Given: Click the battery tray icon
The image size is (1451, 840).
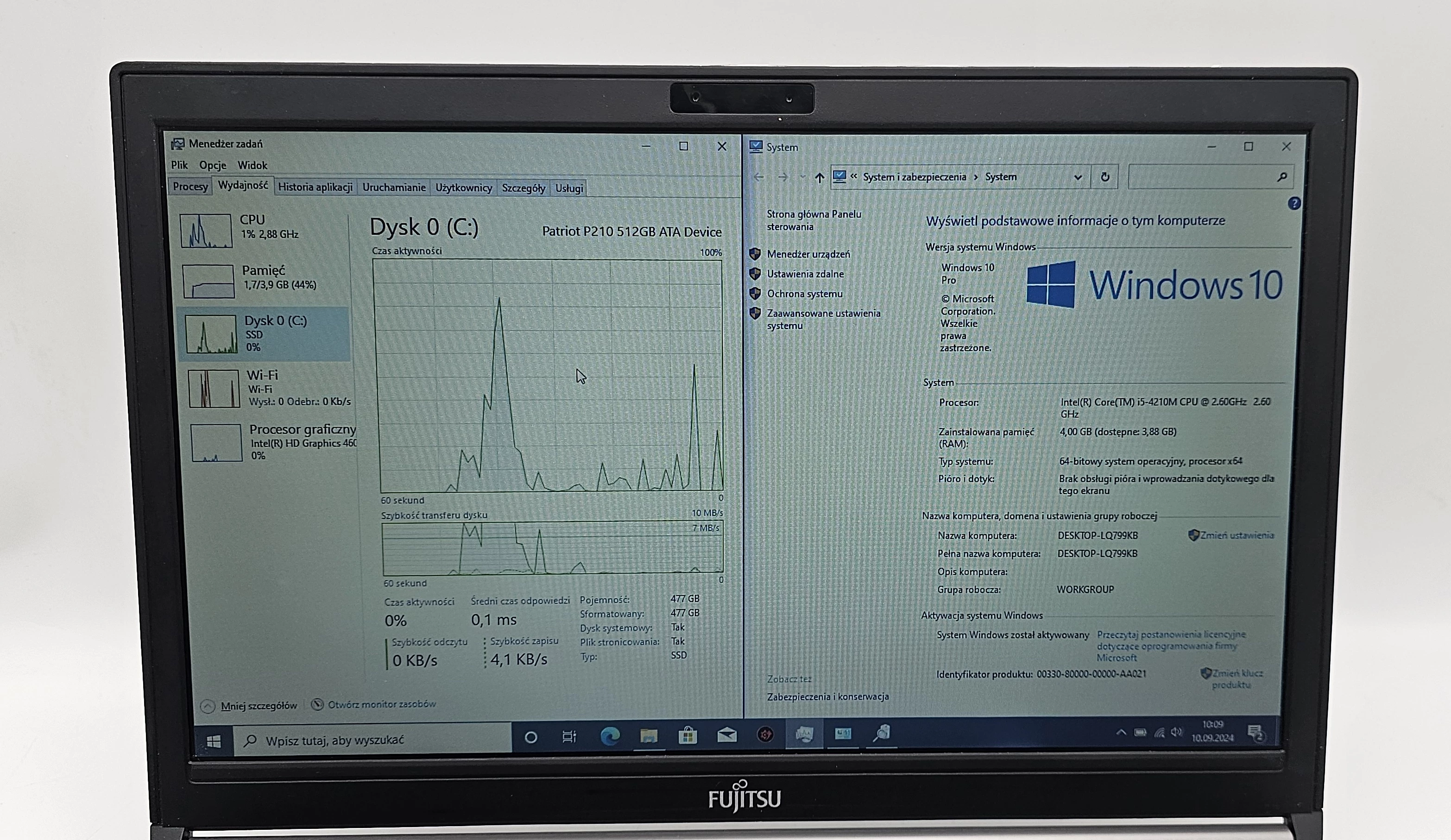Looking at the screenshot, I should [1140, 732].
